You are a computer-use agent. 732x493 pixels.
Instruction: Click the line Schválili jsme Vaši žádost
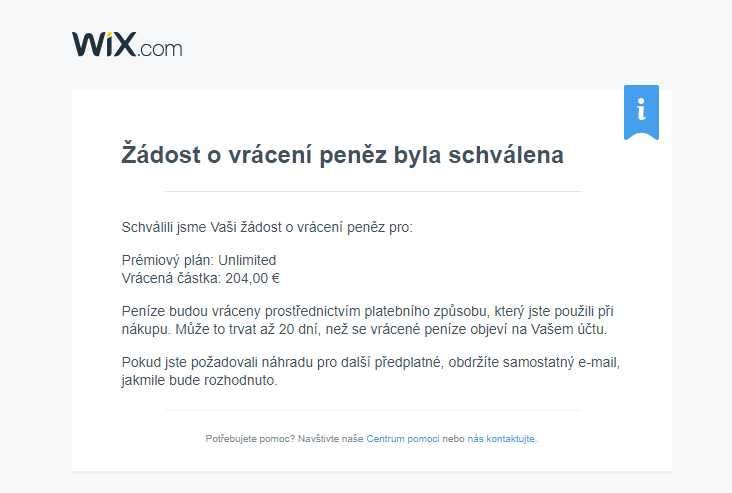(267, 227)
